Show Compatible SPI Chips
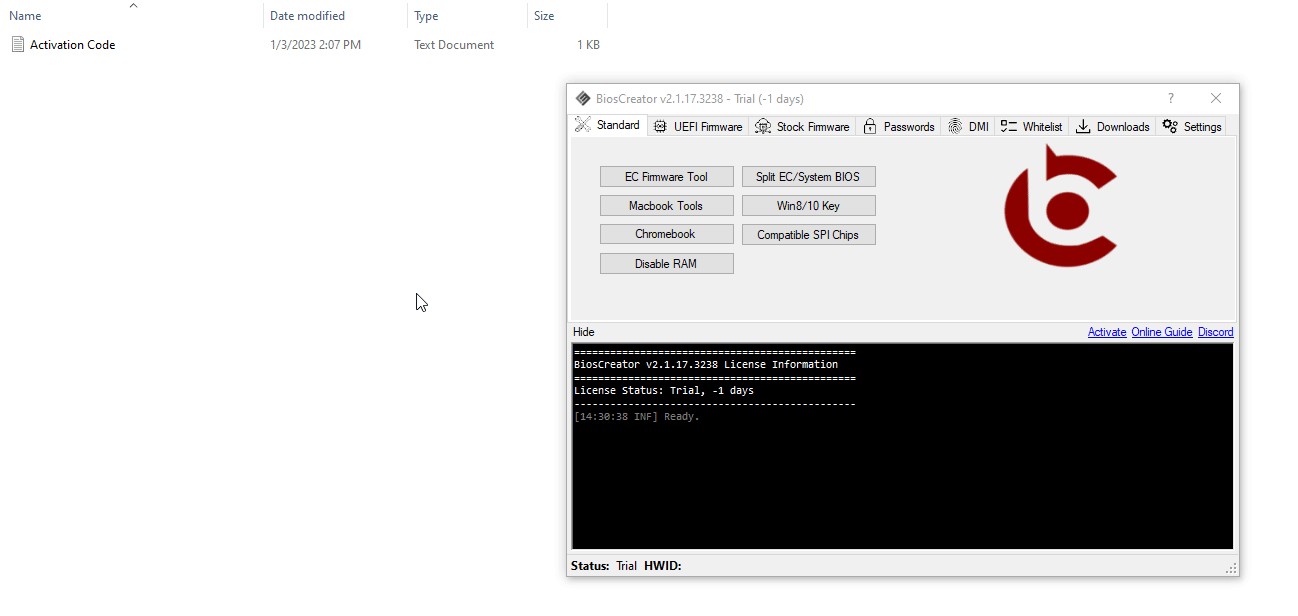 pos(808,235)
